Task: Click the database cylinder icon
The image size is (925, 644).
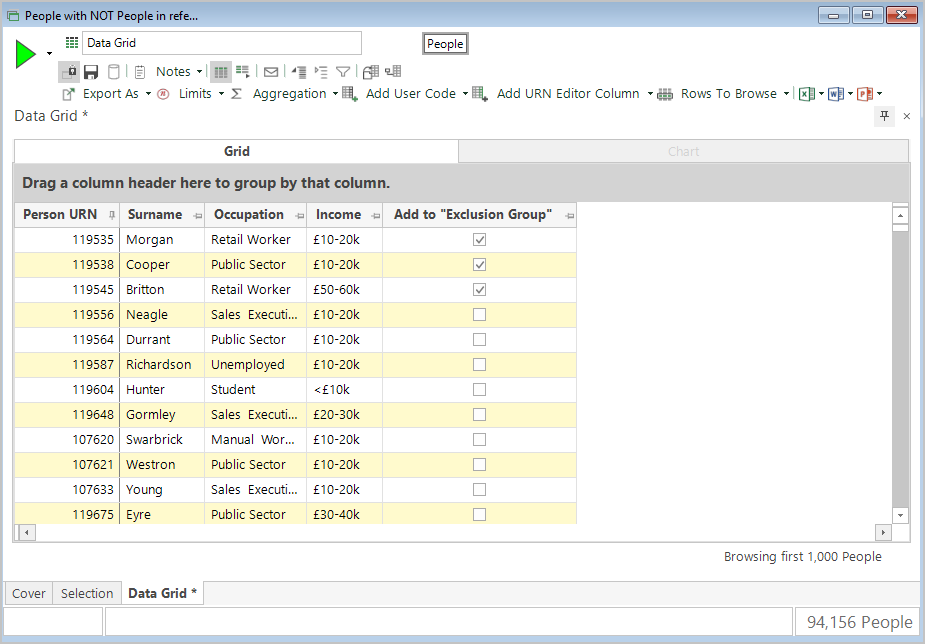Action: click(x=114, y=72)
